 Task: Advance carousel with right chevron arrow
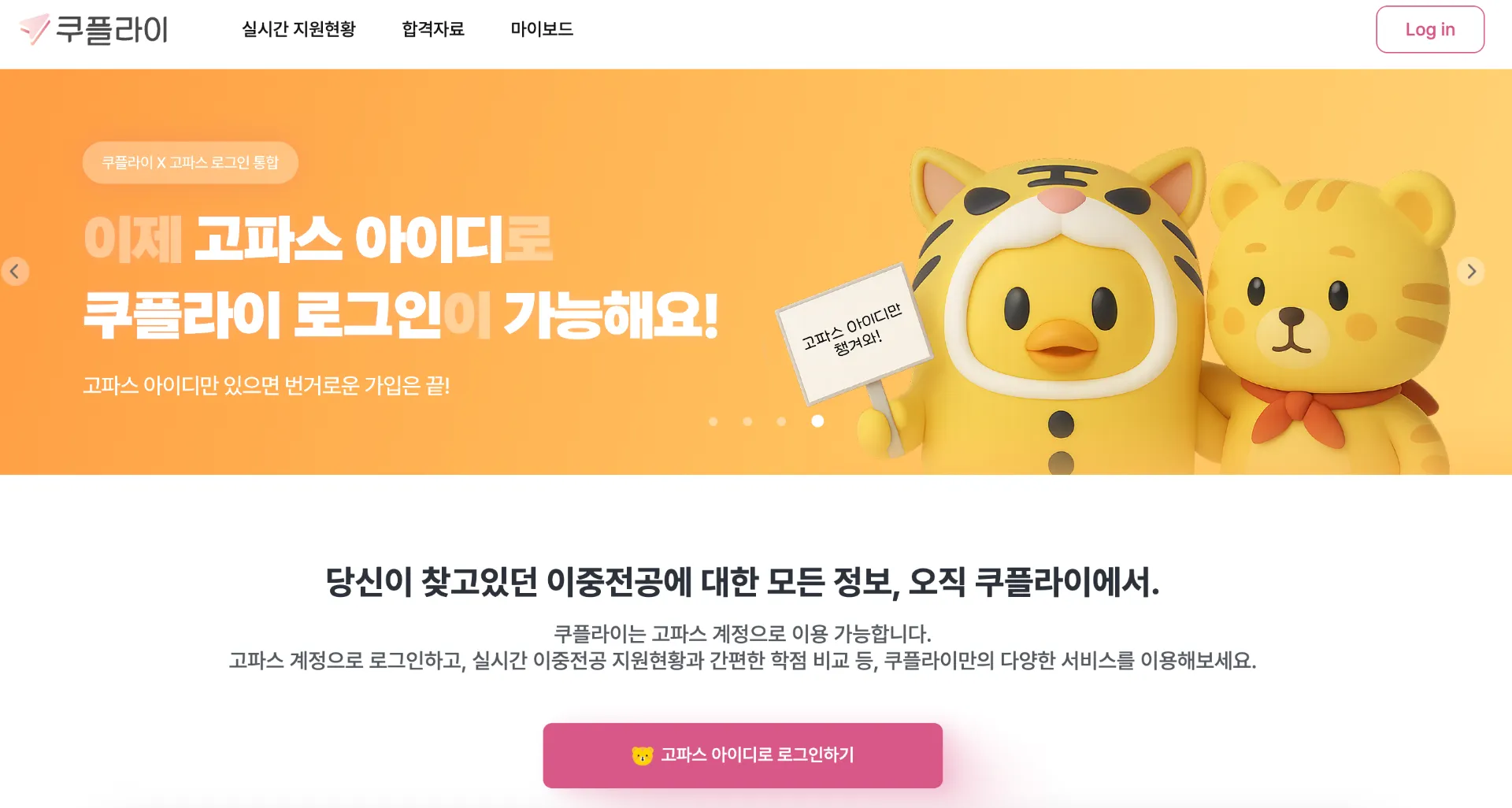point(1470,272)
